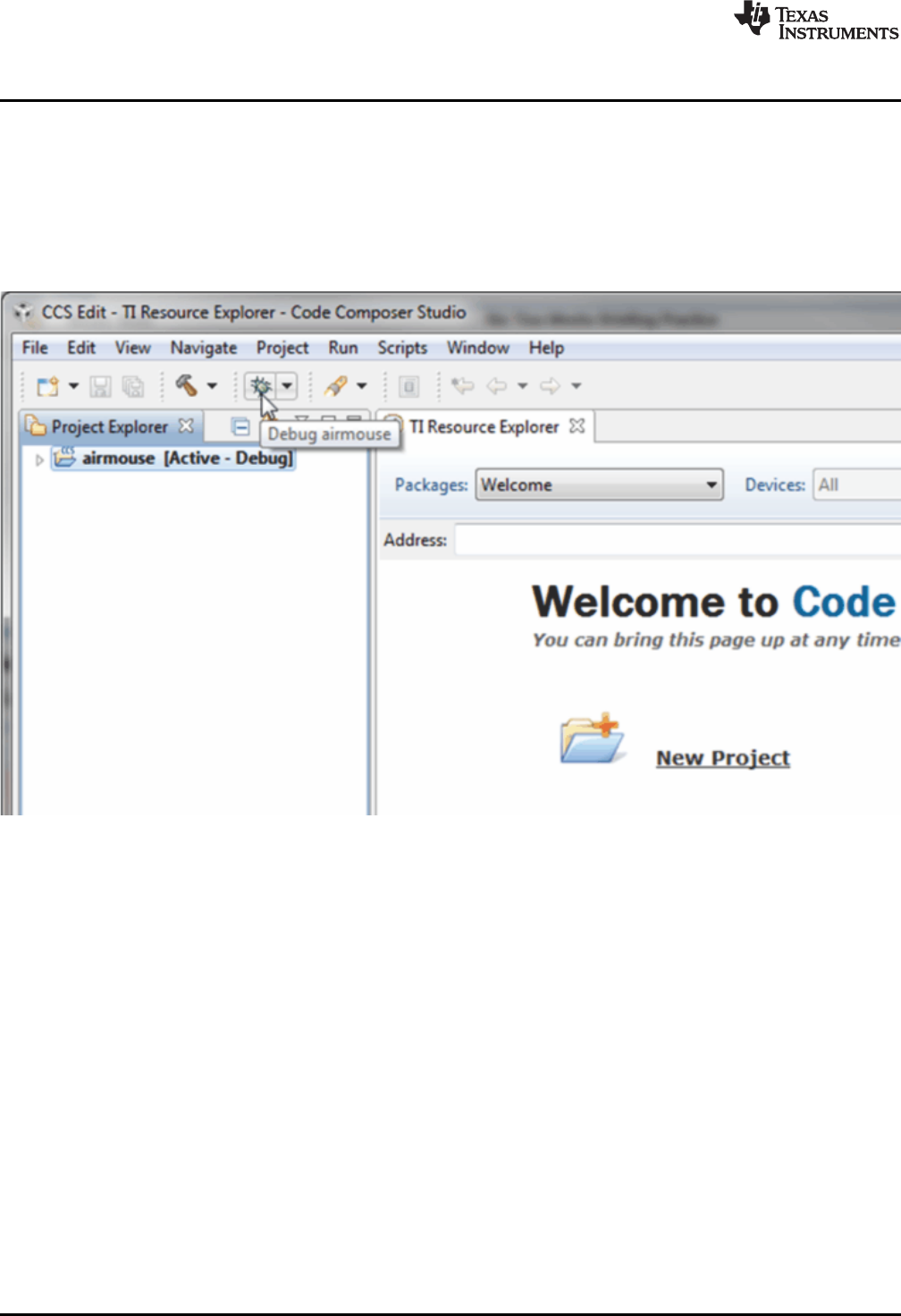Open the View menu
Image resolution: width=901 pixels, height=1316 pixels.
(132, 348)
